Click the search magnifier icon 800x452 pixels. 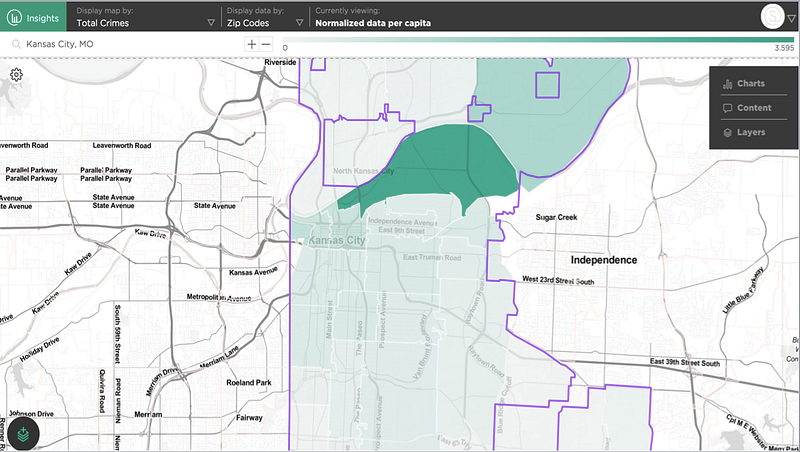click(x=16, y=44)
